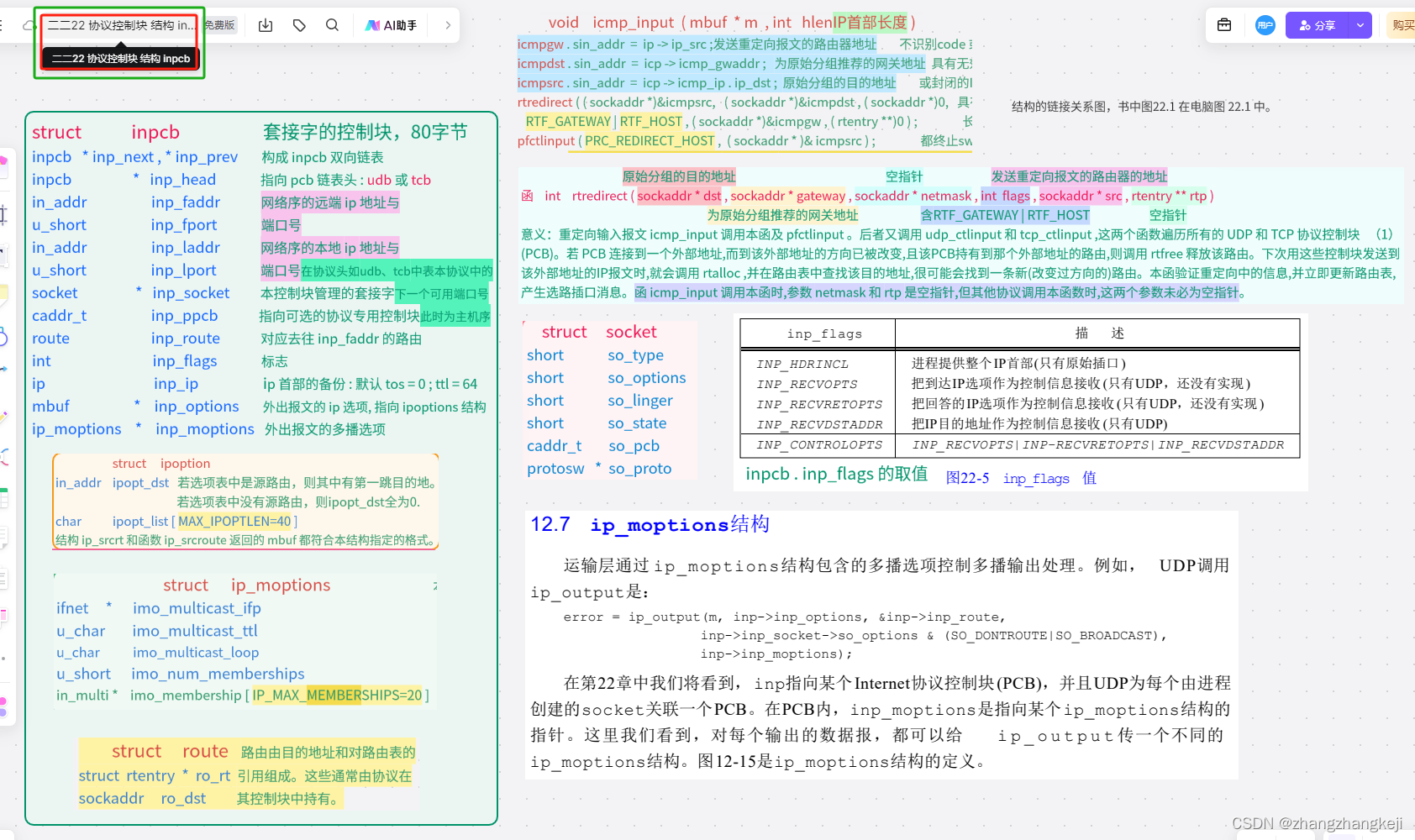Click the 'rtredirect' function name in signature

pyautogui.click(x=599, y=196)
